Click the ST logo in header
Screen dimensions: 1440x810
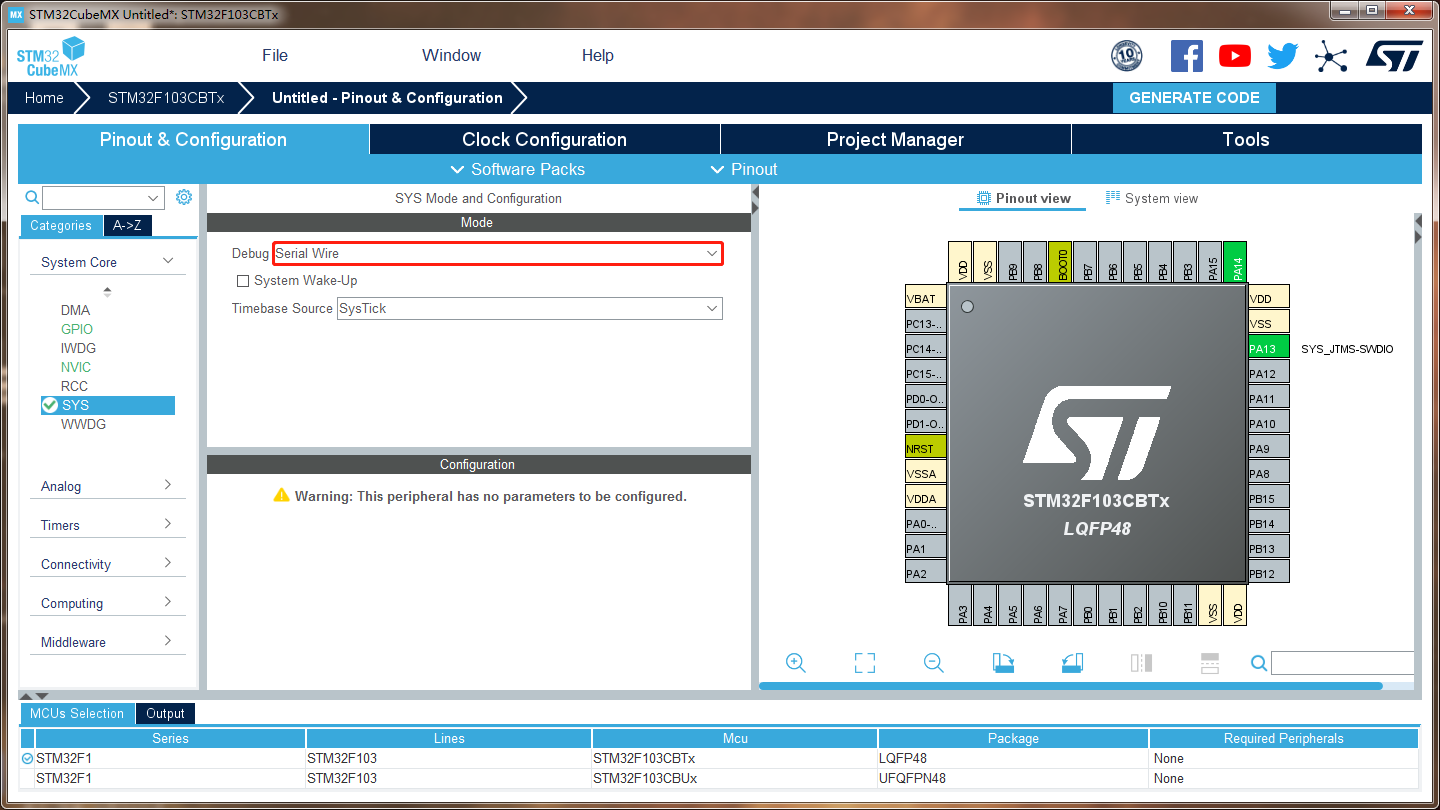coord(1394,56)
